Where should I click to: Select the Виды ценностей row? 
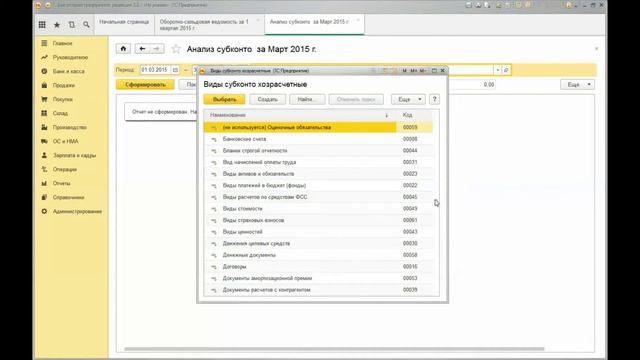tap(318, 232)
